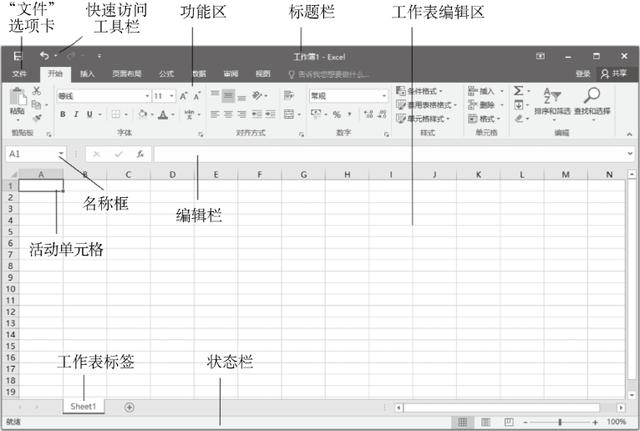
Task: Decrease indent of cell contents
Action: point(256,114)
